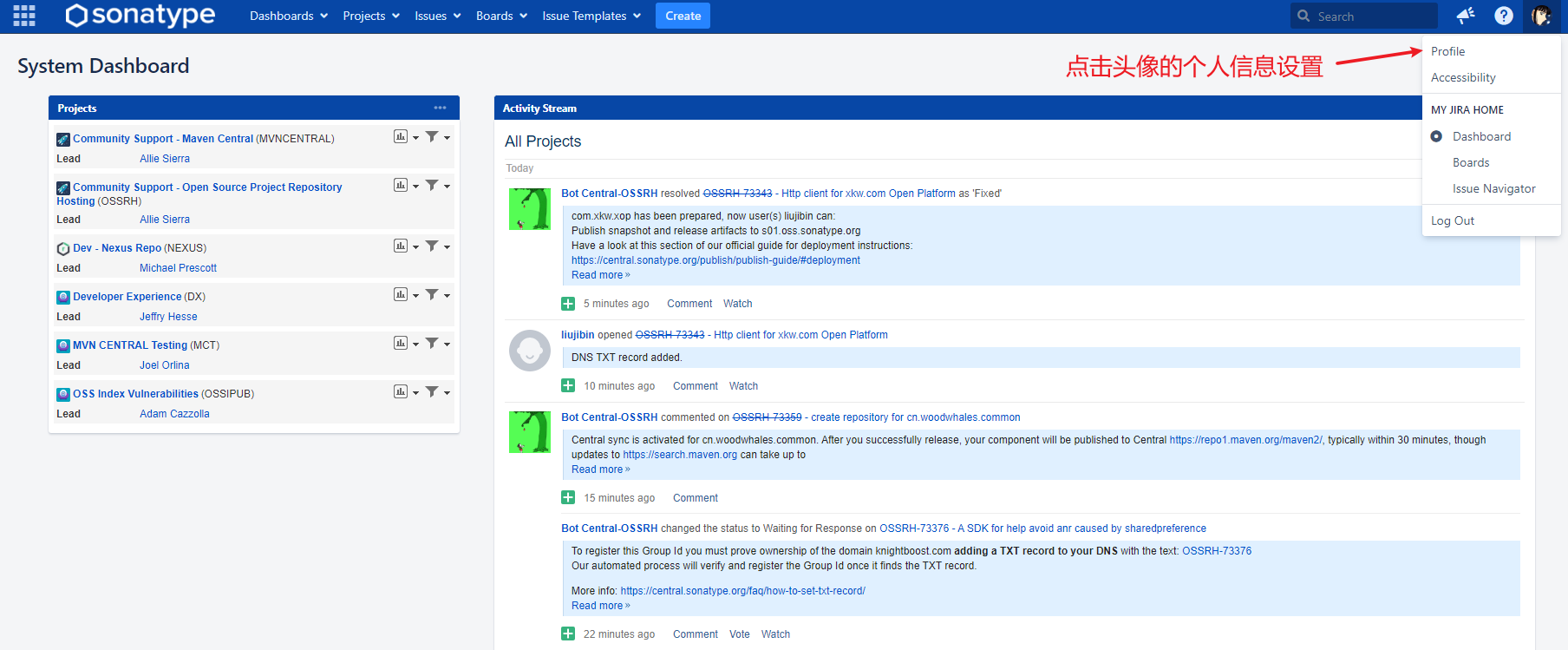Open Dev - Nexus Repo project link
The height and width of the screenshot is (650, 1568).
[x=117, y=248]
